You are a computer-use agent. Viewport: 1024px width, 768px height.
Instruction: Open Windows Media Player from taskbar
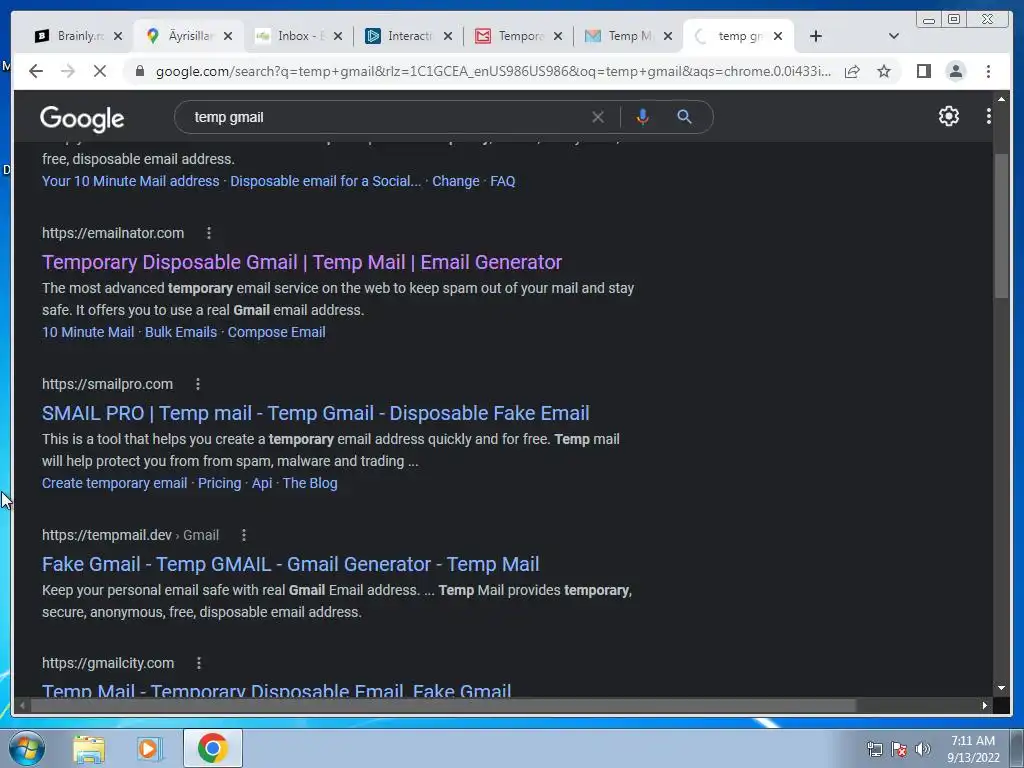click(150, 748)
